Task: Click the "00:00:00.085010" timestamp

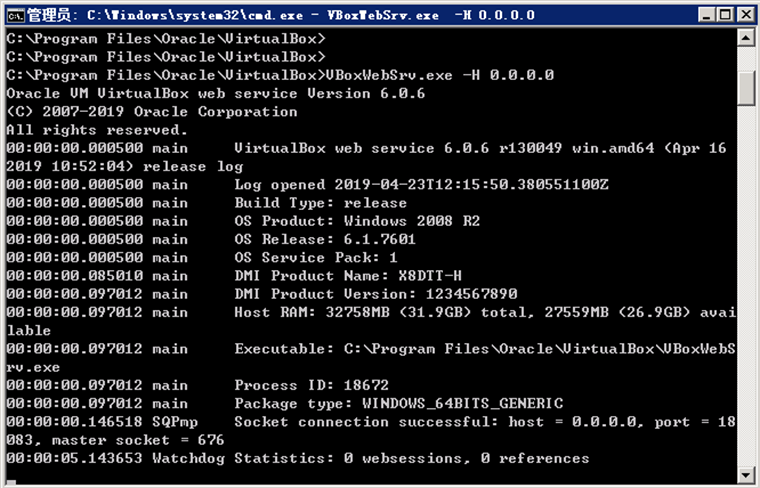Action: 75,276
